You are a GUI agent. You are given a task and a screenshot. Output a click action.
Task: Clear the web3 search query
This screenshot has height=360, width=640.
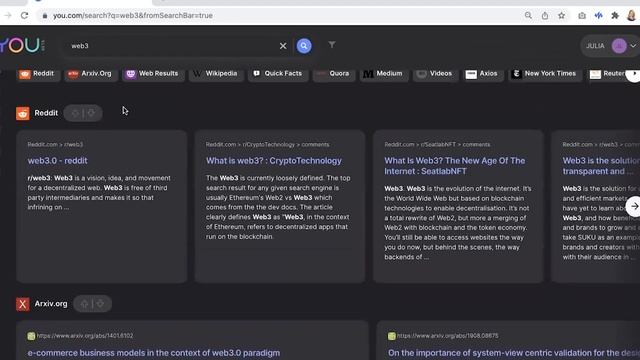[x=283, y=46]
